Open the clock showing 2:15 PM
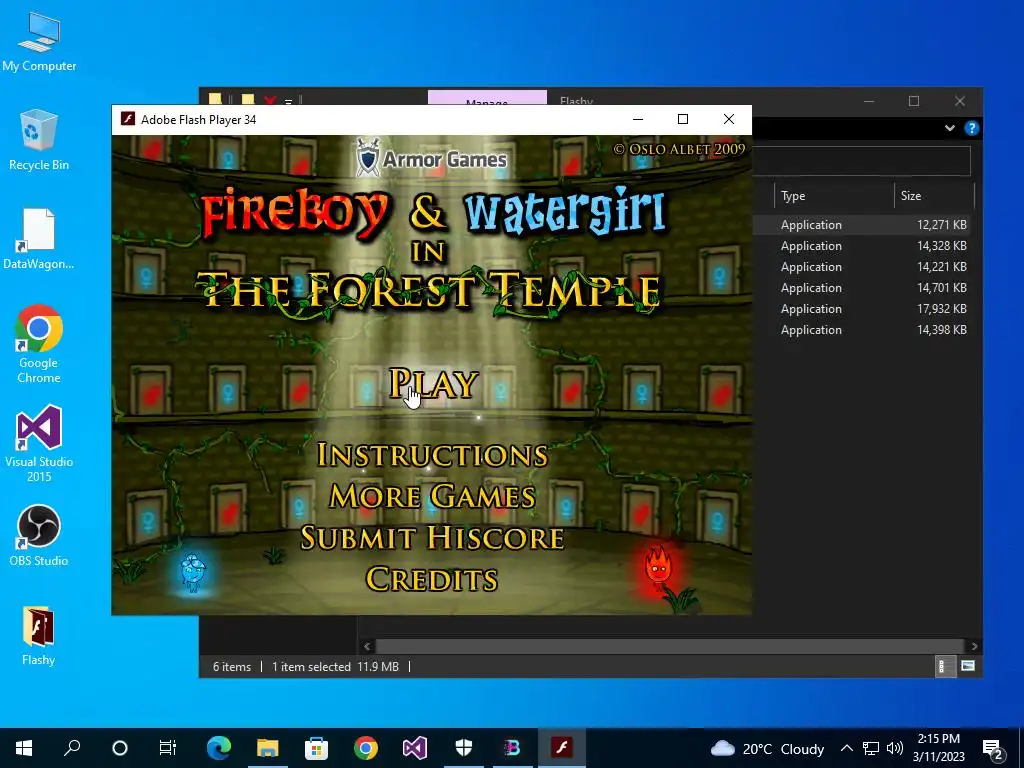Viewport: 1024px width, 768px height. [938, 748]
